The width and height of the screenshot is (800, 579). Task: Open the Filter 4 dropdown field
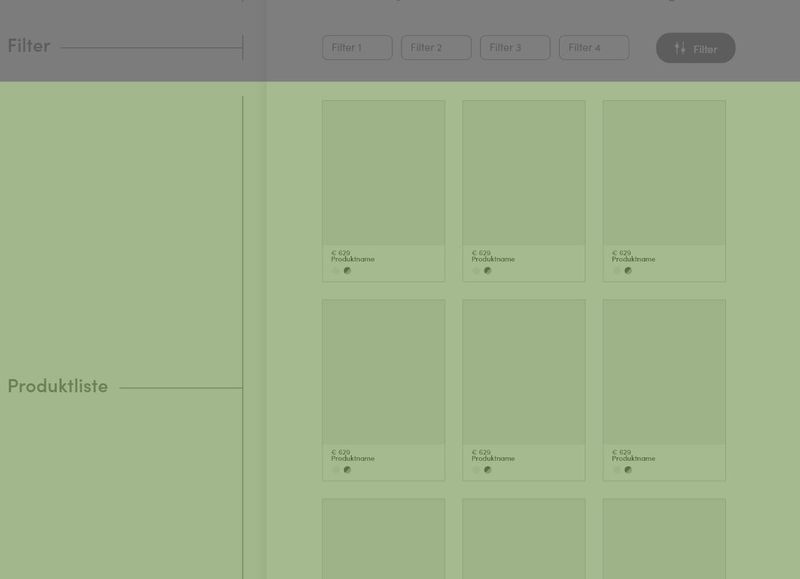point(594,47)
